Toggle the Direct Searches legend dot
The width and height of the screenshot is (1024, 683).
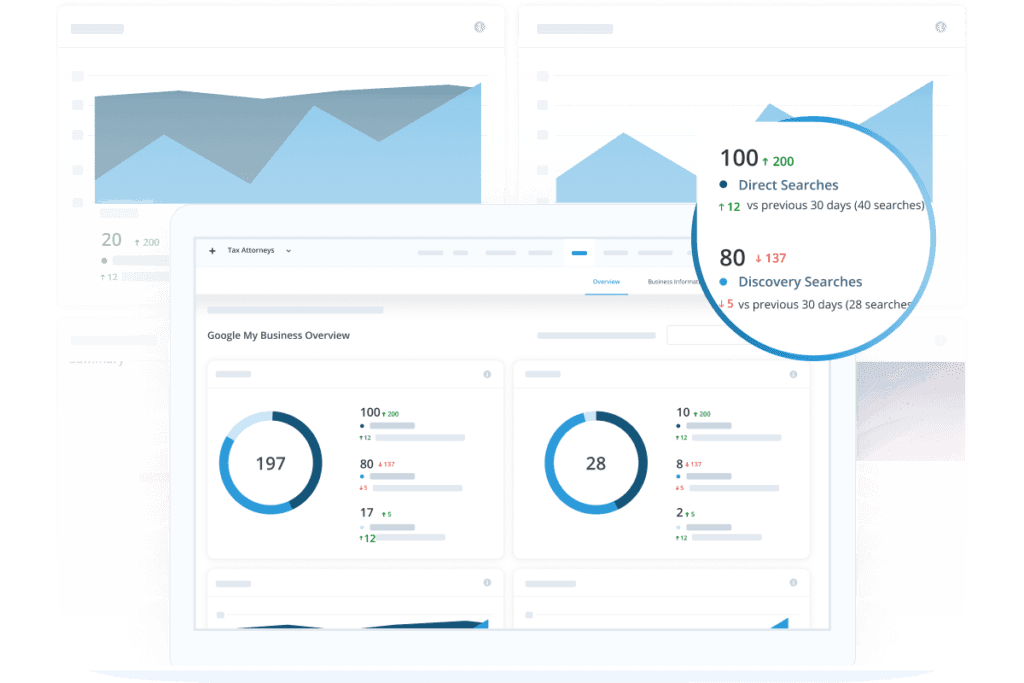tap(724, 183)
